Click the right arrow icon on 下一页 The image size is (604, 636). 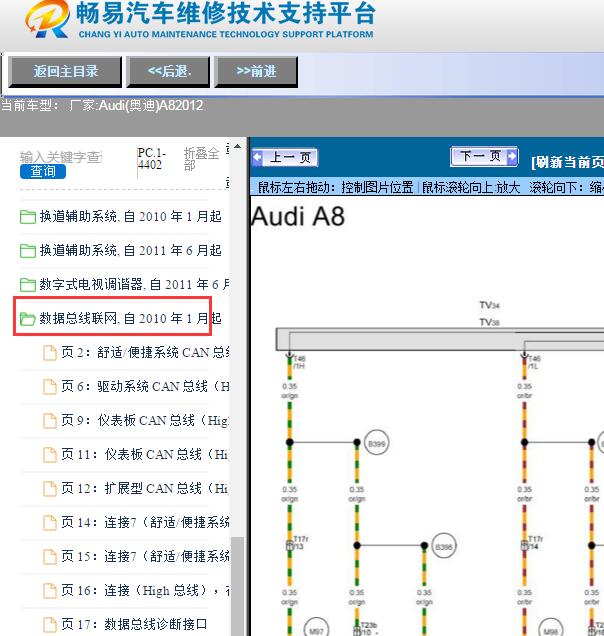click(512, 156)
